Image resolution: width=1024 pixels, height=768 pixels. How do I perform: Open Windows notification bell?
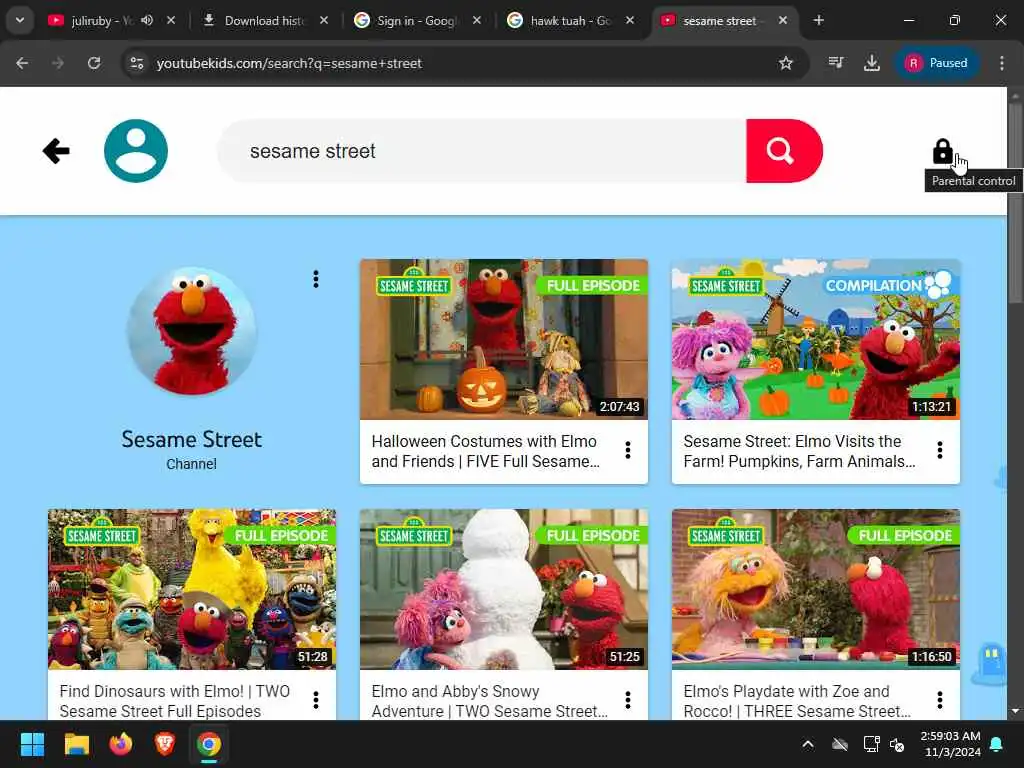tap(997, 744)
